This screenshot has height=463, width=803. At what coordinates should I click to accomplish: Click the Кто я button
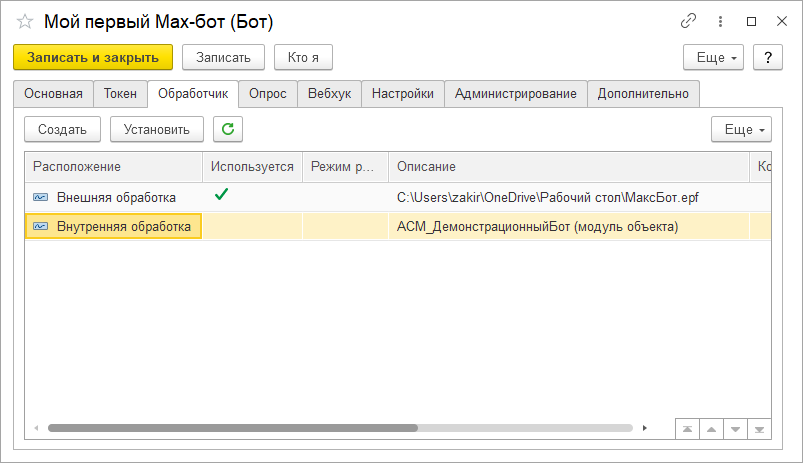coord(303,57)
